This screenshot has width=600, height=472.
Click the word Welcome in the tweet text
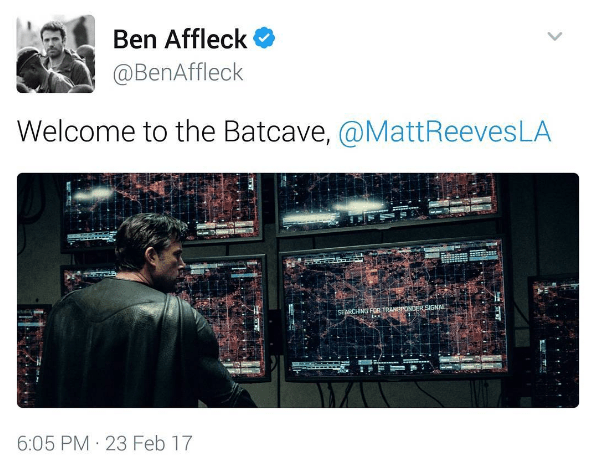[76, 131]
